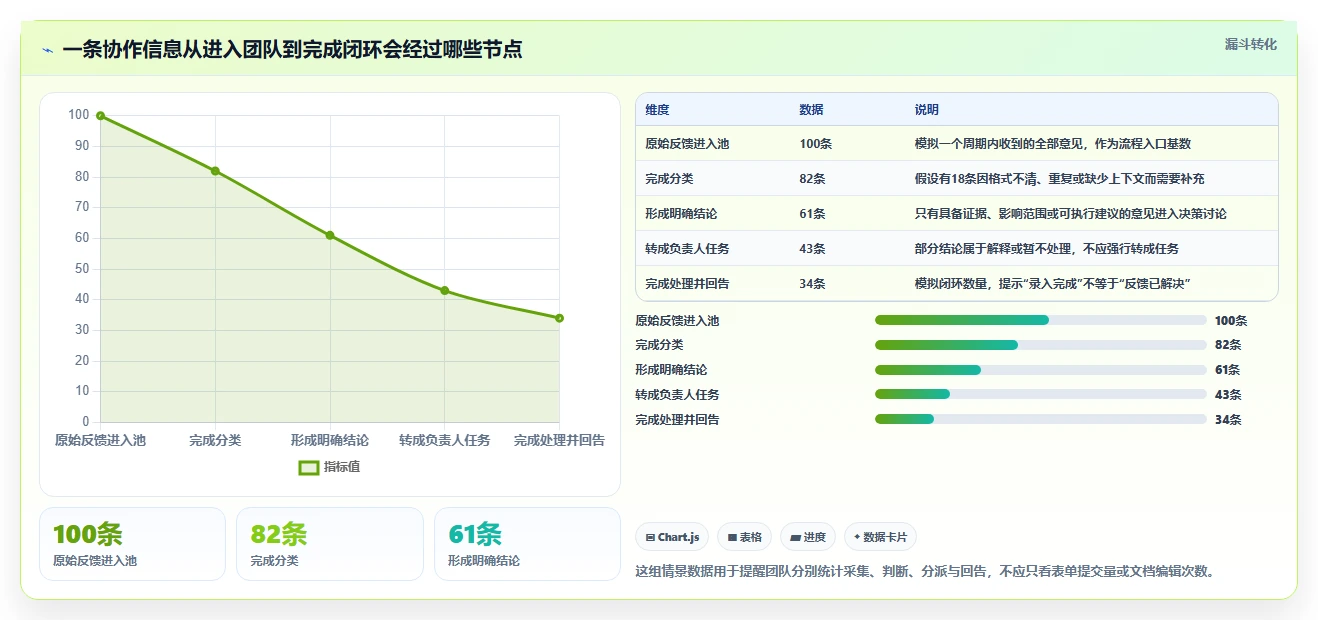Open the 100条 原始反馈进入池 stat card

click(x=132, y=544)
